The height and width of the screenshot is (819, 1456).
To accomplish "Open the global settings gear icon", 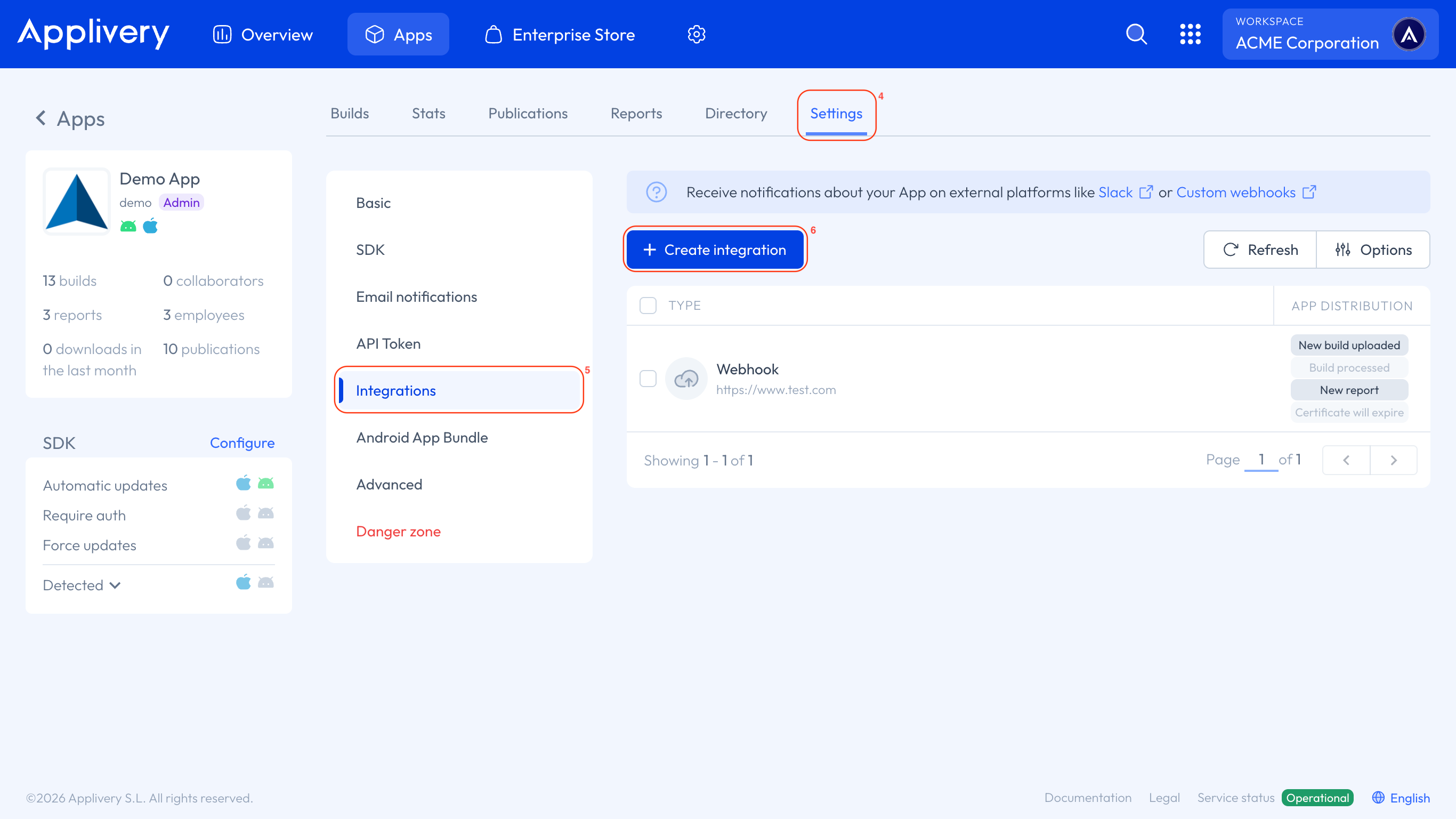I will coord(697,34).
